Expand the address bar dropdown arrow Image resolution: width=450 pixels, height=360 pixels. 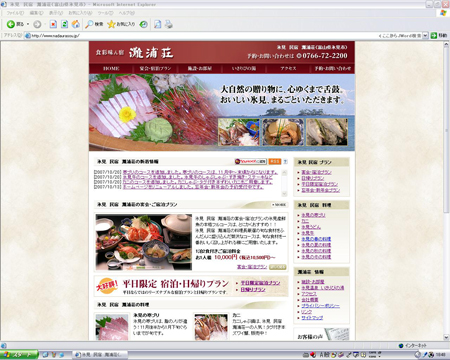coord(425,35)
